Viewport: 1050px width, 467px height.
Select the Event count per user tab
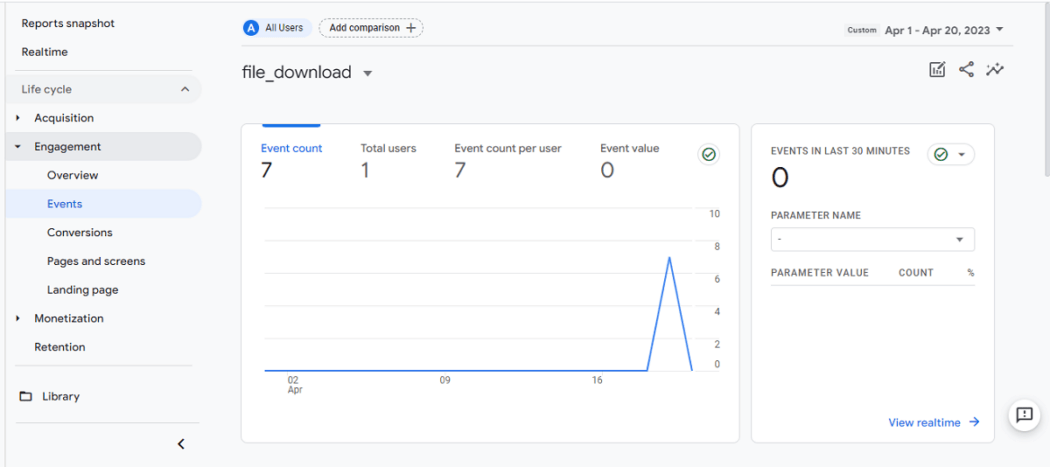tap(508, 161)
